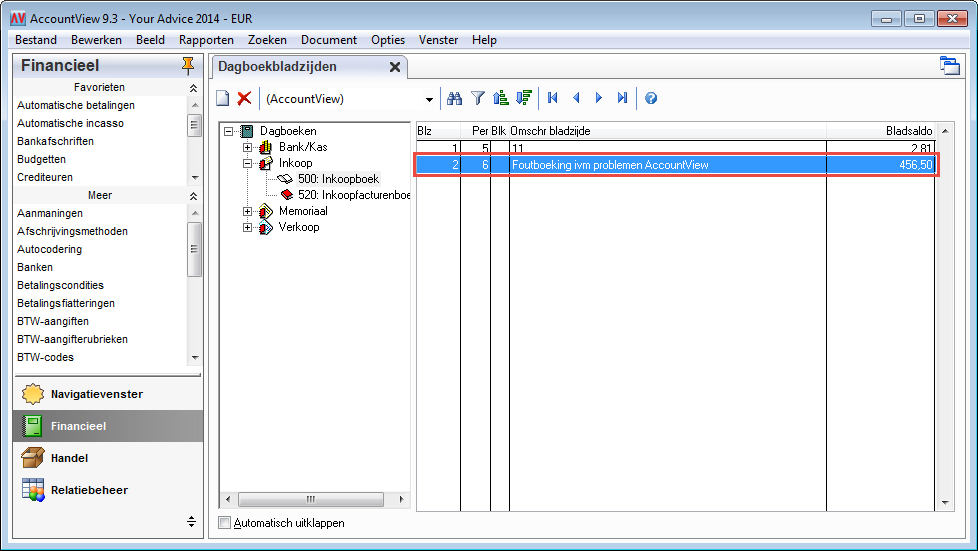Open the Relatiebeheer section

[x=108, y=490]
